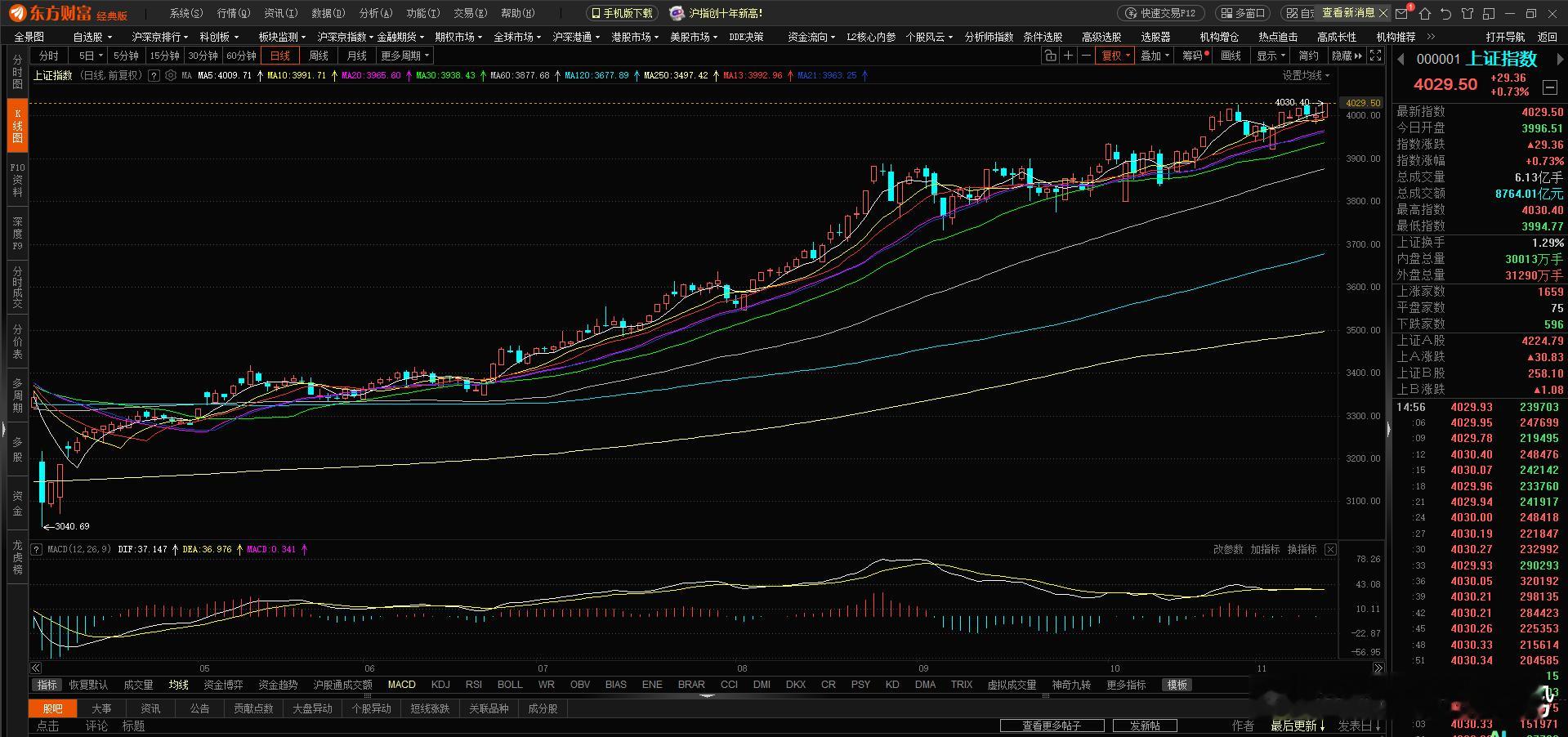Zoom out the K-line chart with minus icon
Viewport: 1568px width, 737px height.
point(1086,56)
